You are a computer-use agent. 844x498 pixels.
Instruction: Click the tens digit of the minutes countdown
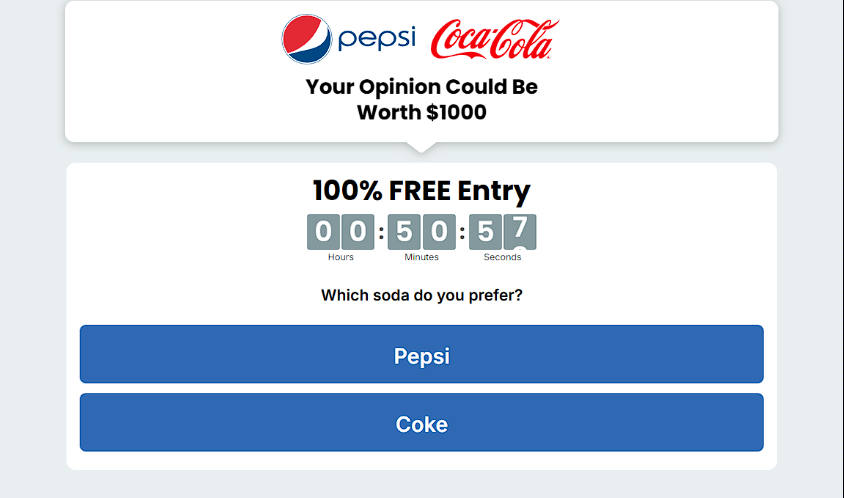(x=404, y=232)
